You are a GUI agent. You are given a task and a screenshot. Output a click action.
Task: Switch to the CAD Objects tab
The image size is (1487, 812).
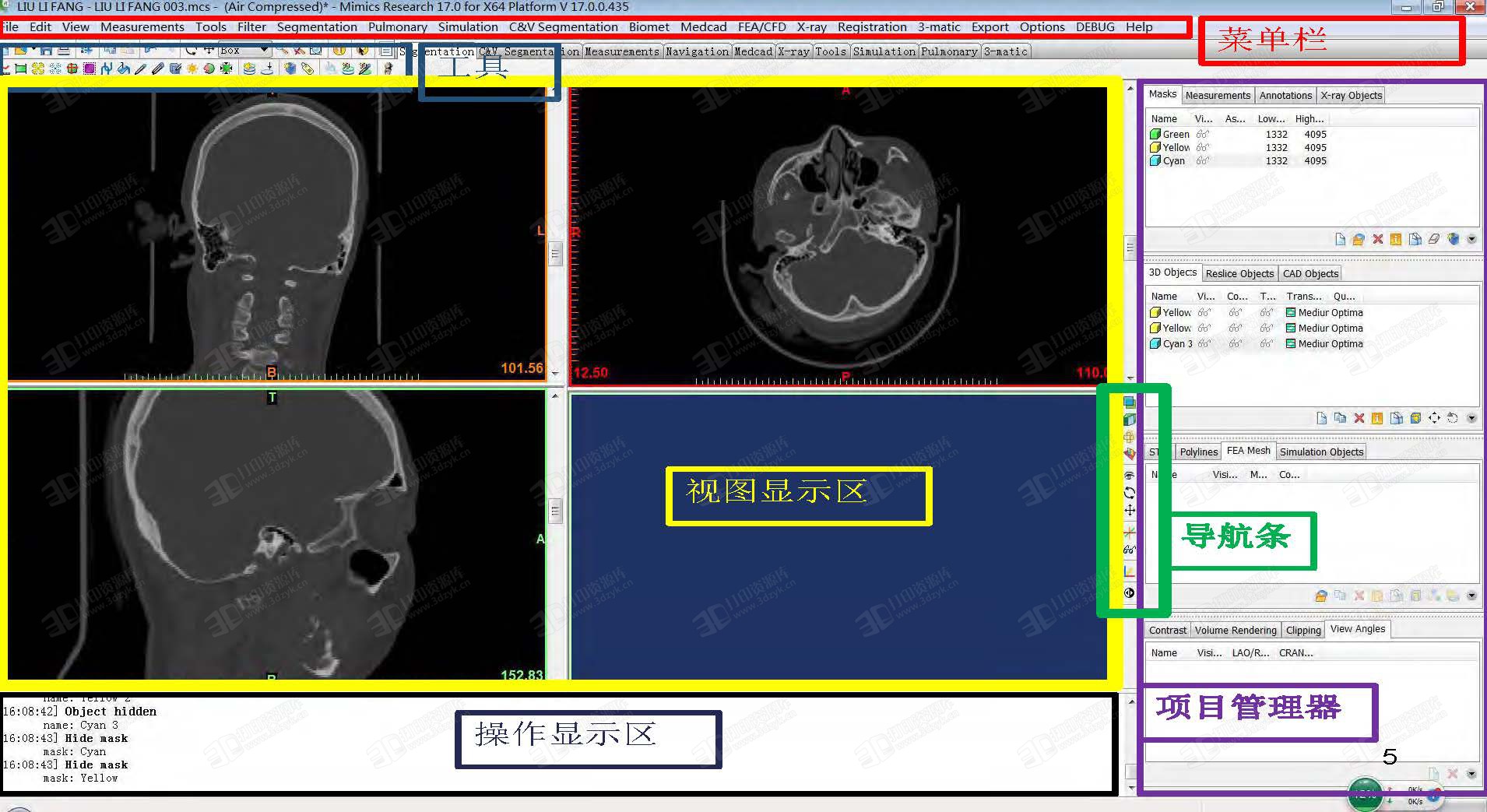point(1310,273)
